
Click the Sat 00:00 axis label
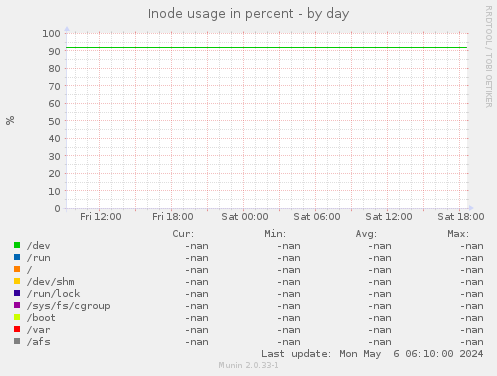coord(245,217)
